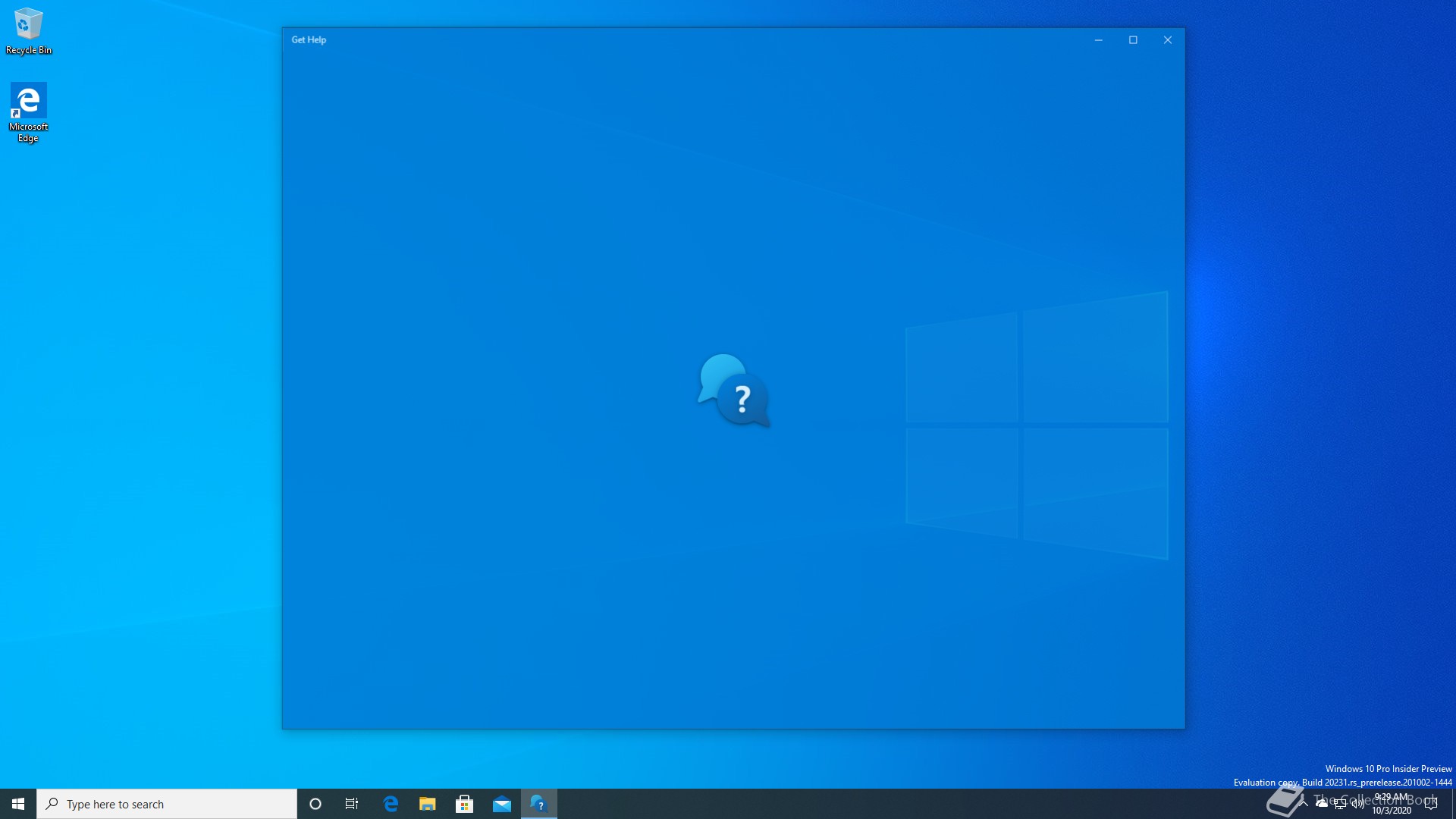Open File Explorer from the taskbar
The image size is (1456, 819).
pos(428,804)
